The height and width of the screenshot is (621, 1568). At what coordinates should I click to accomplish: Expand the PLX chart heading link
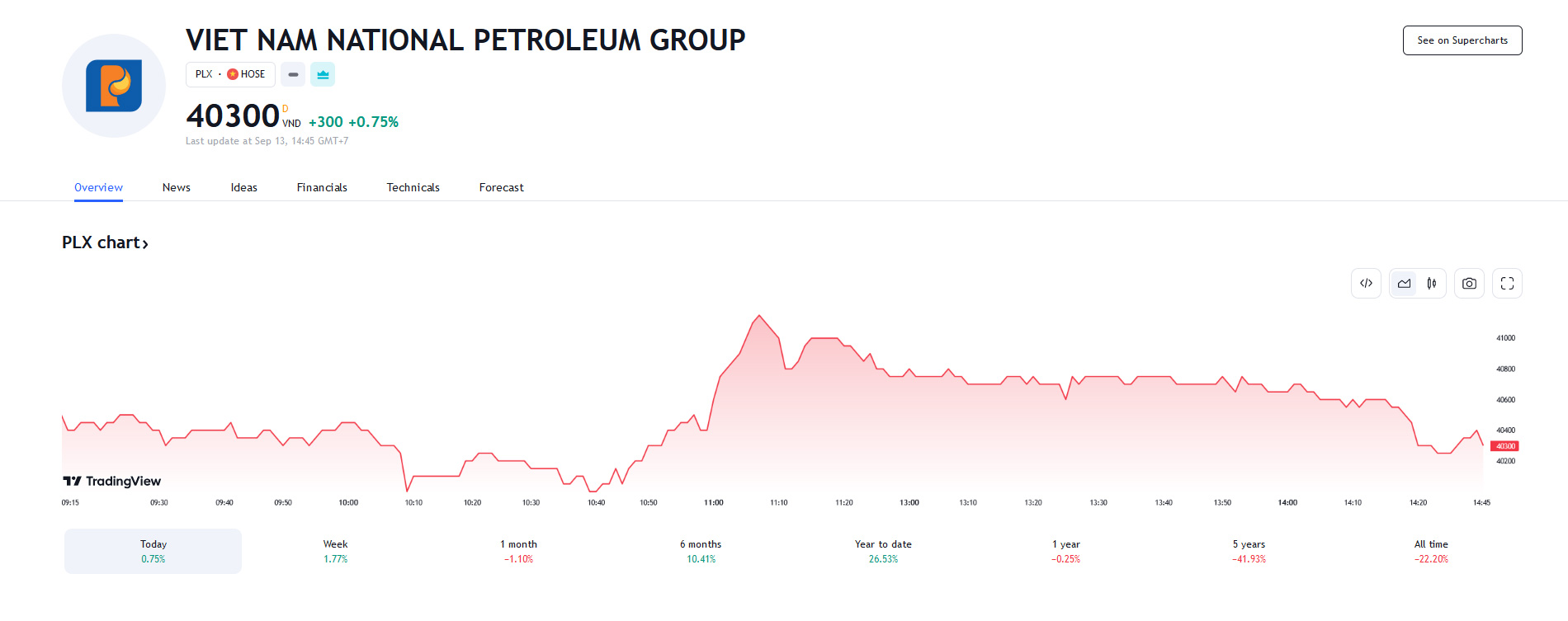pos(105,242)
